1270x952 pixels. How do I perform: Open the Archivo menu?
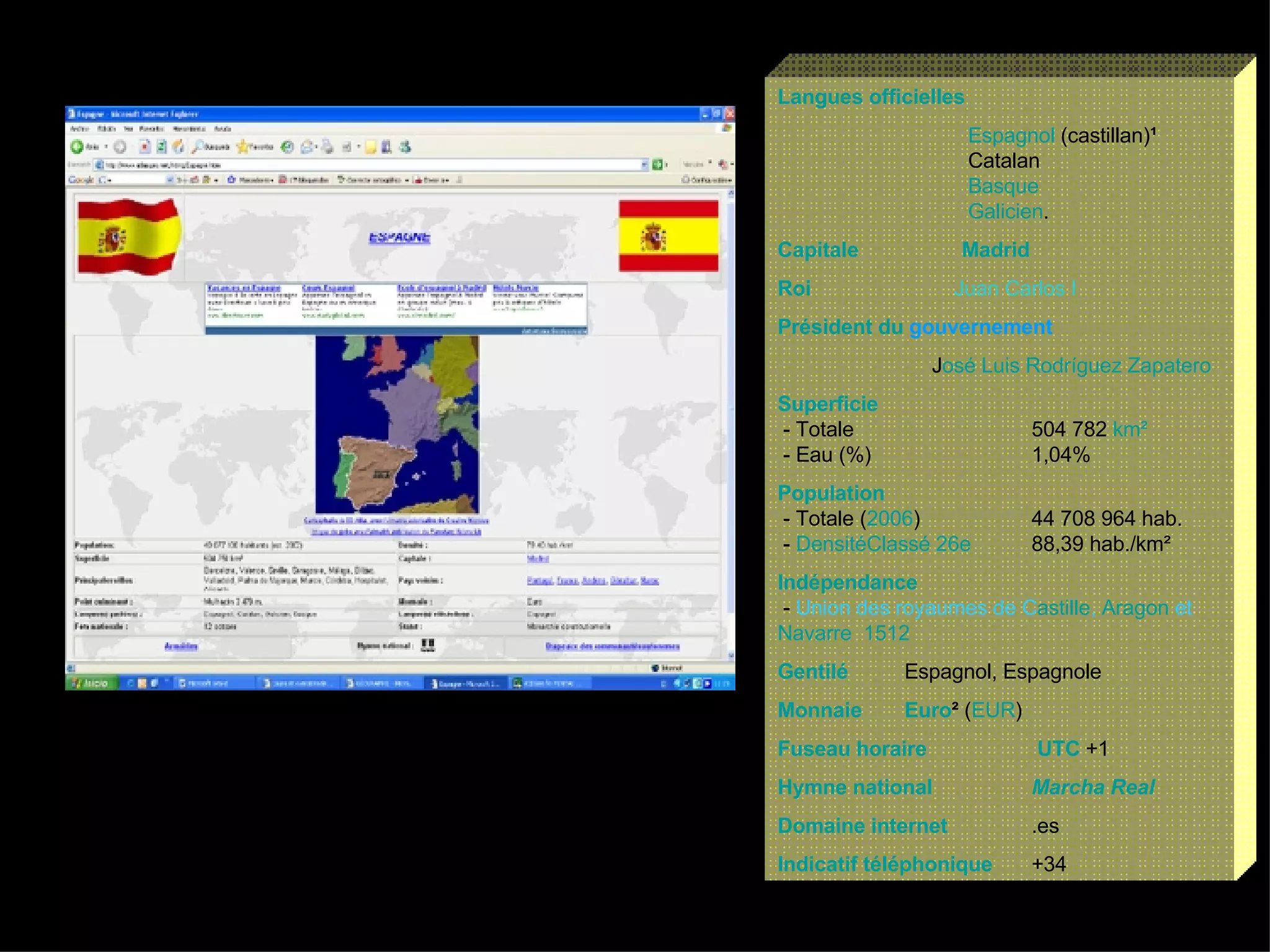coord(79,129)
